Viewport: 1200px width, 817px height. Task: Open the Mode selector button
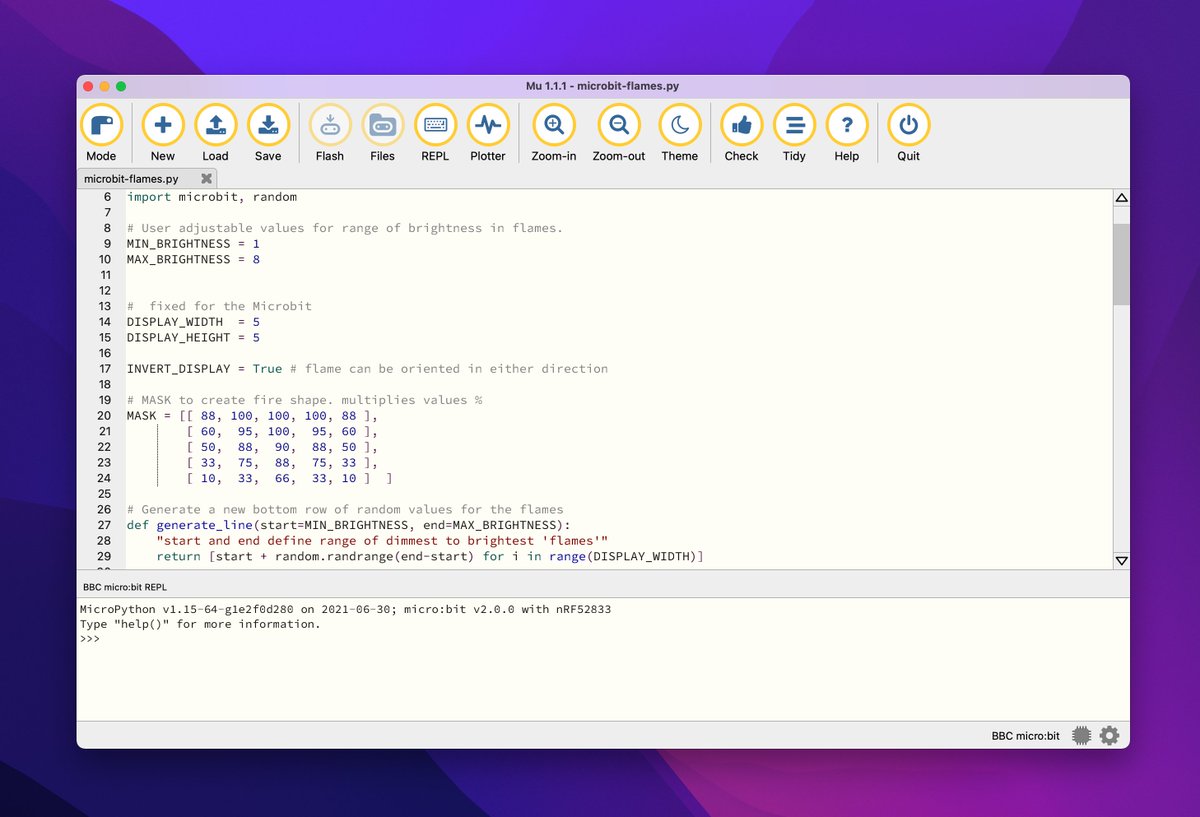coord(101,126)
